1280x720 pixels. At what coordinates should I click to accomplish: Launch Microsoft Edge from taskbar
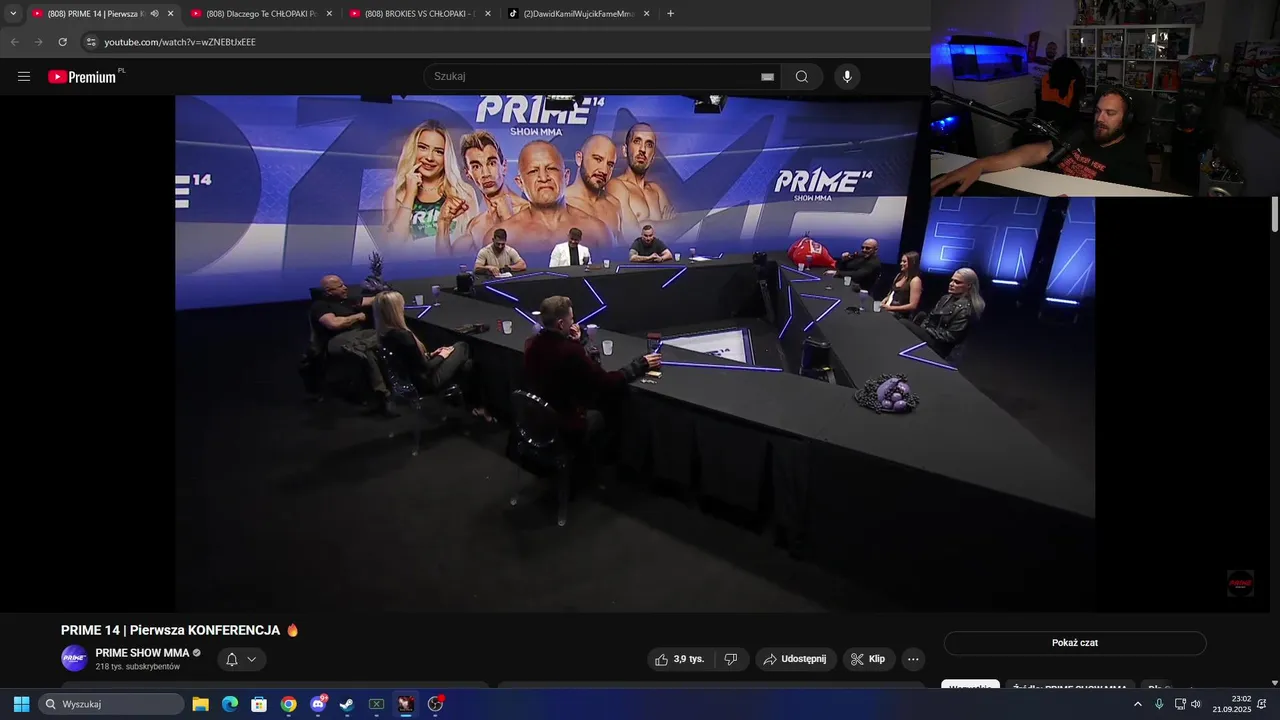click(x=230, y=704)
